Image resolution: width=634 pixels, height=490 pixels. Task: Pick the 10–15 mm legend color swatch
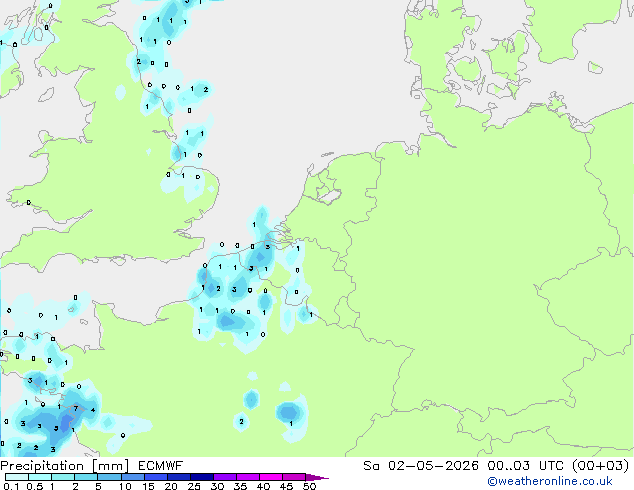click(x=133, y=477)
